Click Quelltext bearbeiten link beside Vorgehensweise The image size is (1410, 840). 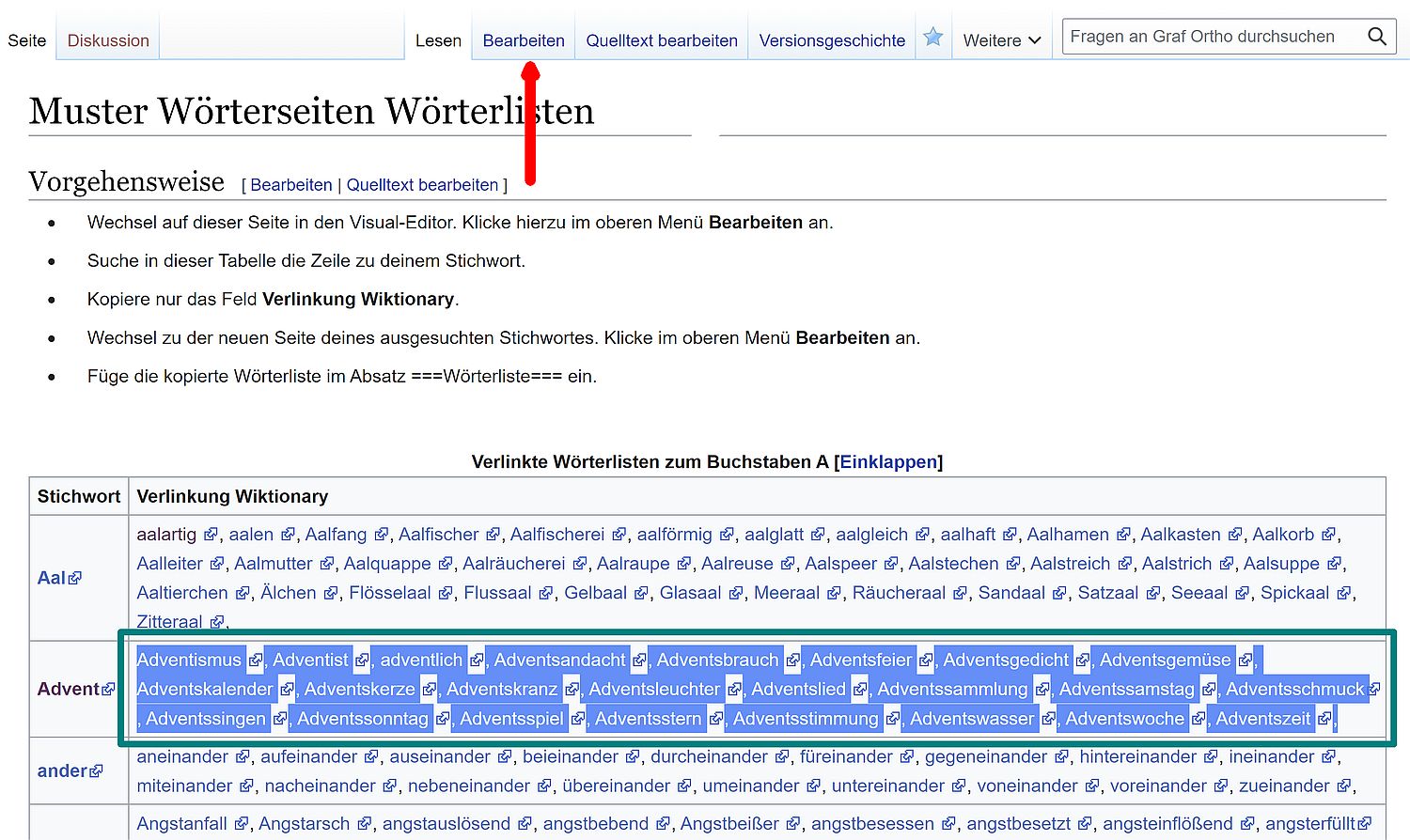click(x=422, y=185)
